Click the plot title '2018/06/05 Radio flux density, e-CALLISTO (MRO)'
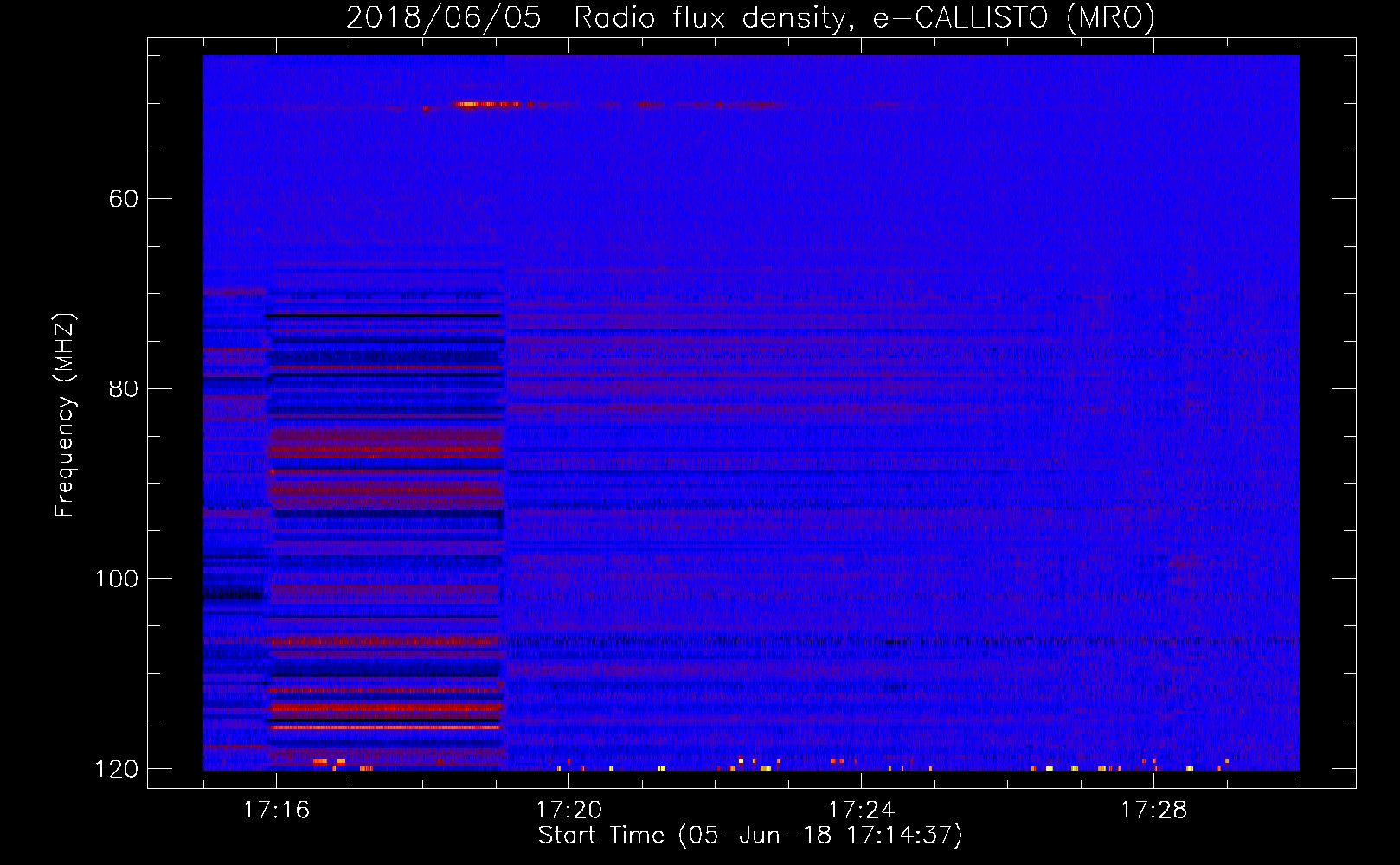Viewport: 1400px width, 865px height. (750, 17)
